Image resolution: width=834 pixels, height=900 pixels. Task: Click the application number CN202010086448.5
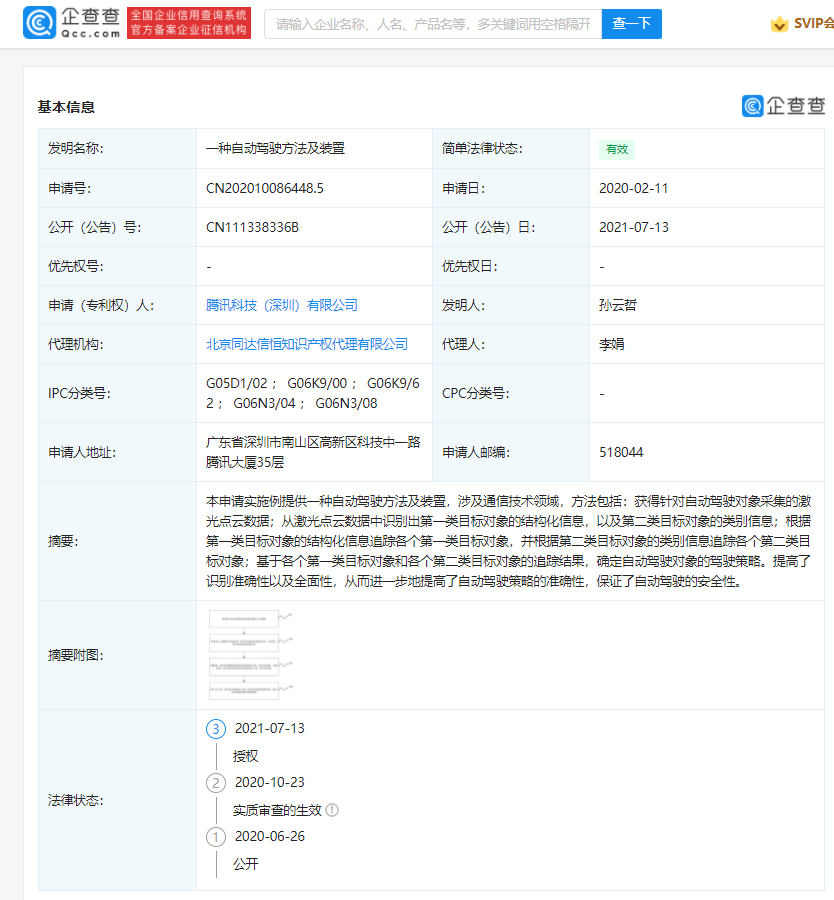pos(264,188)
